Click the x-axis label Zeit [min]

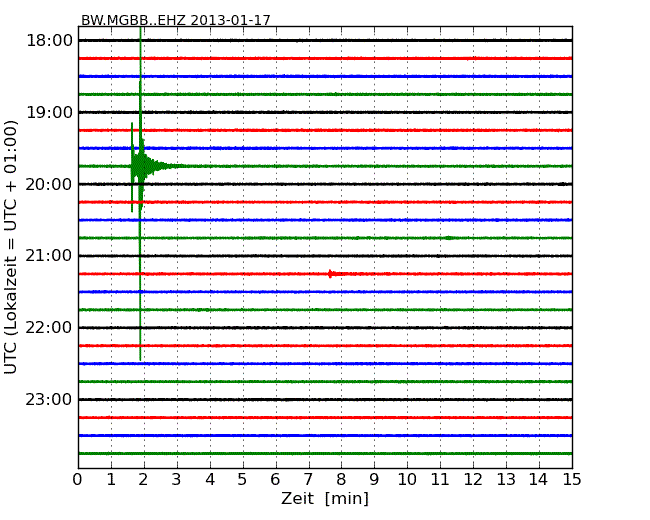click(x=325, y=498)
